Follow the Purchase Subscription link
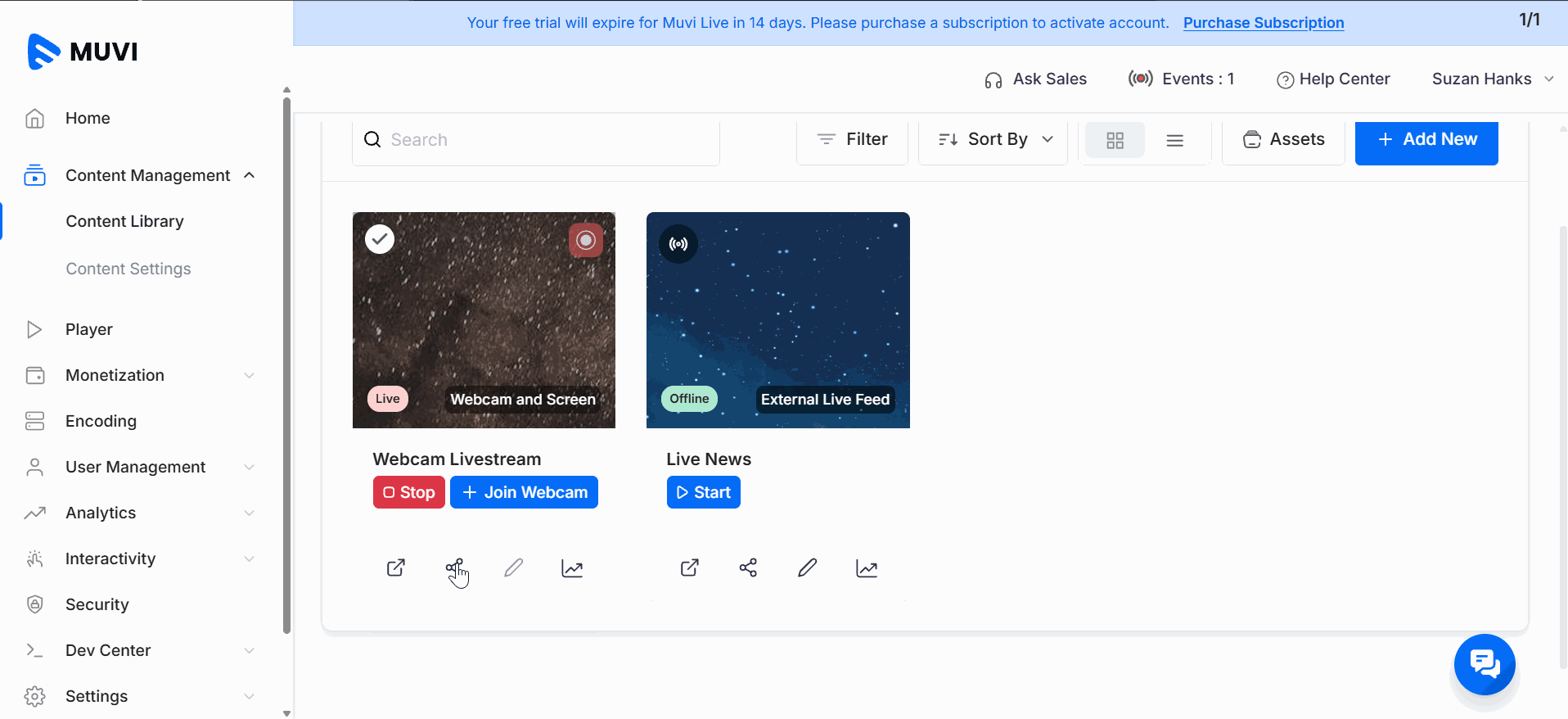1568x719 pixels. pos(1264,23)
